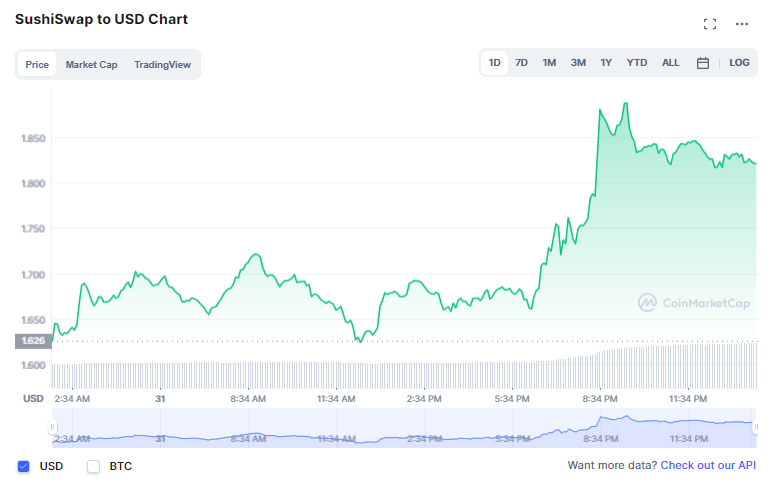Viewport: 781px width, 484px height.
Task: Select the 1Y time range
Action: click(606, 63)
